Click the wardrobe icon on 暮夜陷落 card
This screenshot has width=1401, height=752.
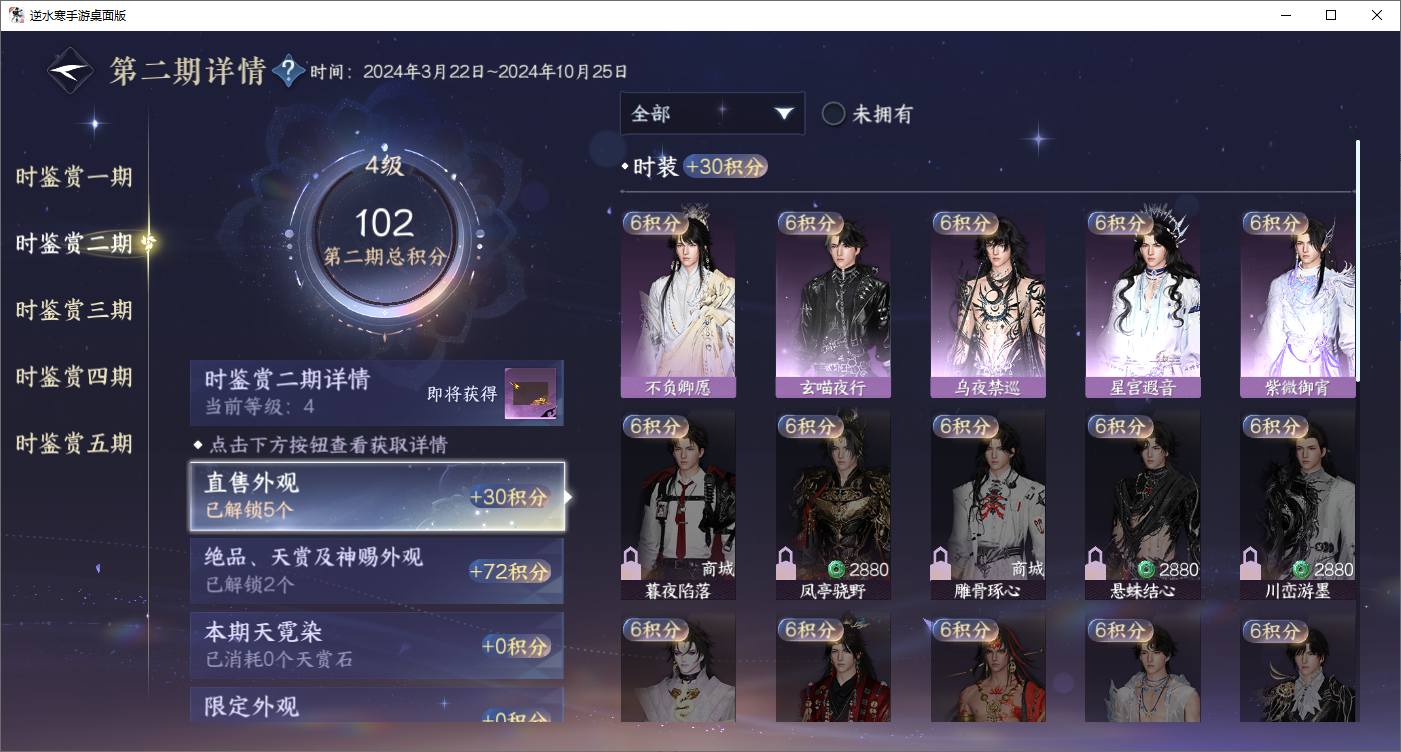tap(631, 564)
